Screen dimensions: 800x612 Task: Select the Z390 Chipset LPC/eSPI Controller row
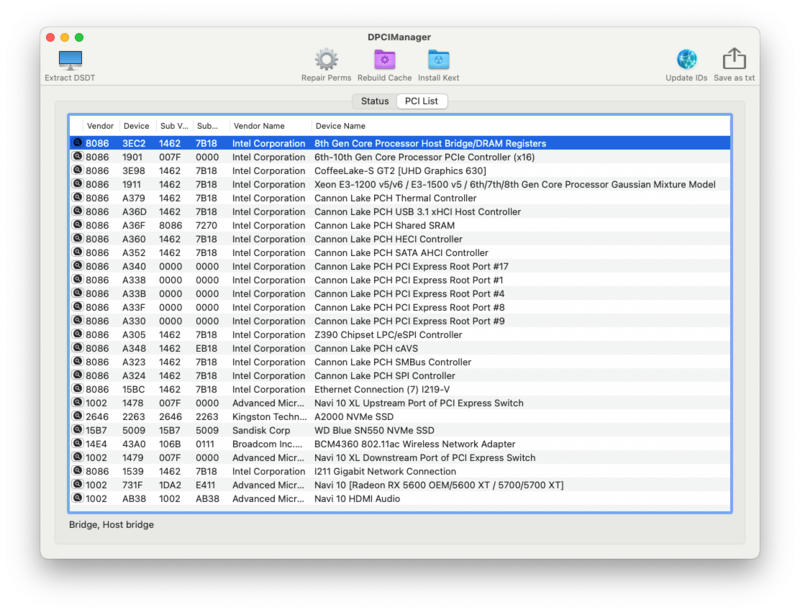tap(400, 335)
